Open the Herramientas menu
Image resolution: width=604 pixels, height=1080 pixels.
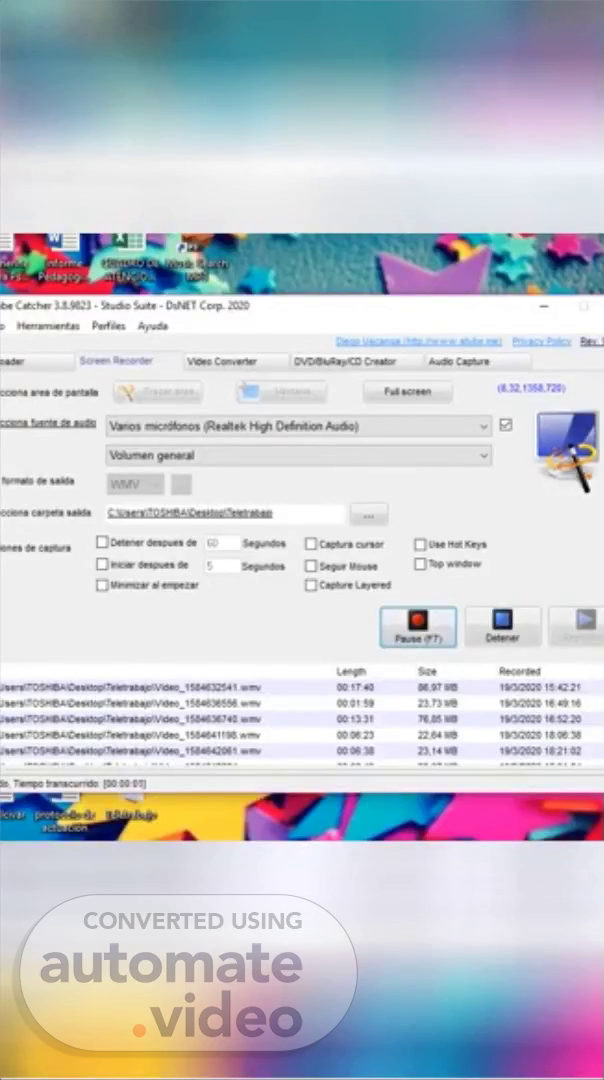(48, 326)
